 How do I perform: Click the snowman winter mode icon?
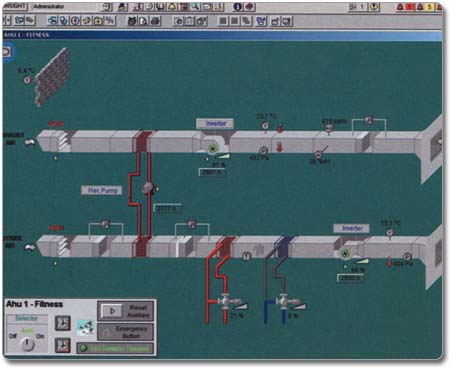click(x=86, y=328)
